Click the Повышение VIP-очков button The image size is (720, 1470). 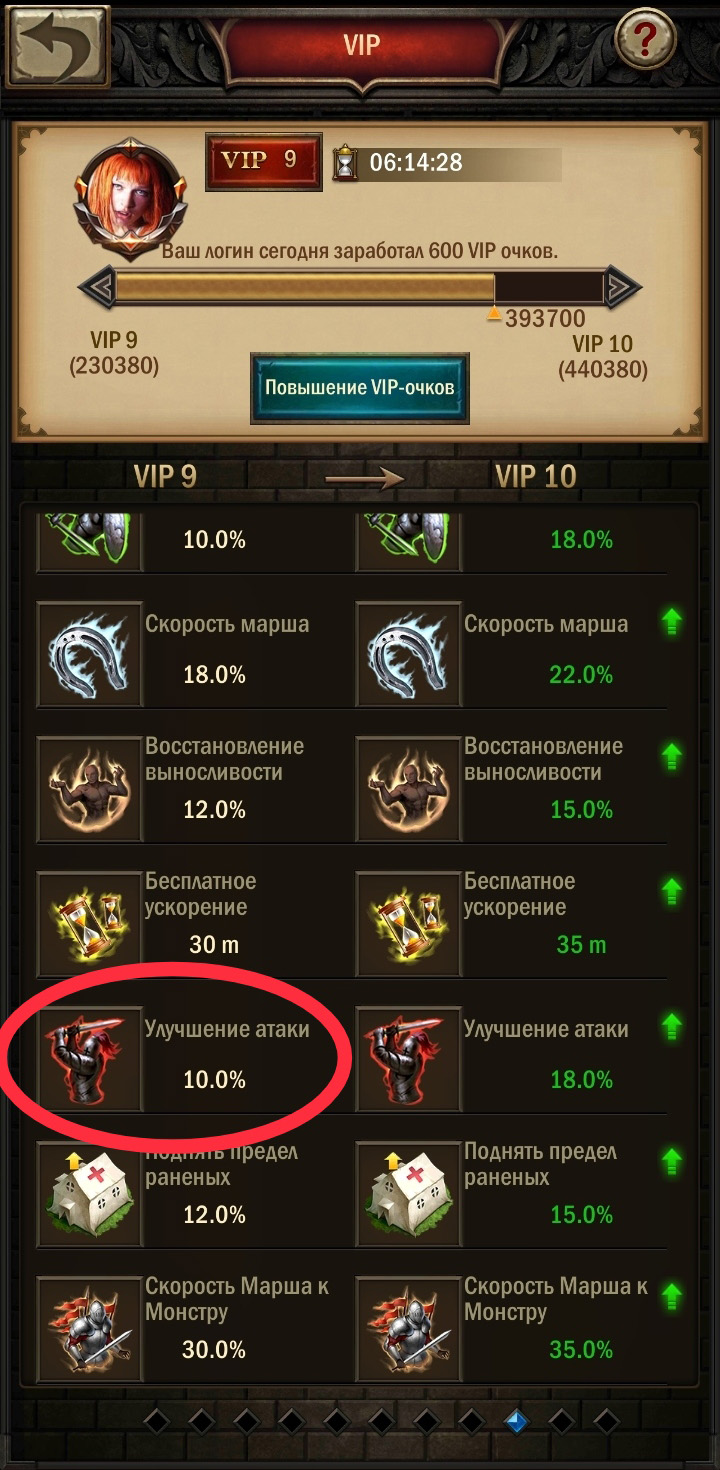(x=360, y=388)
